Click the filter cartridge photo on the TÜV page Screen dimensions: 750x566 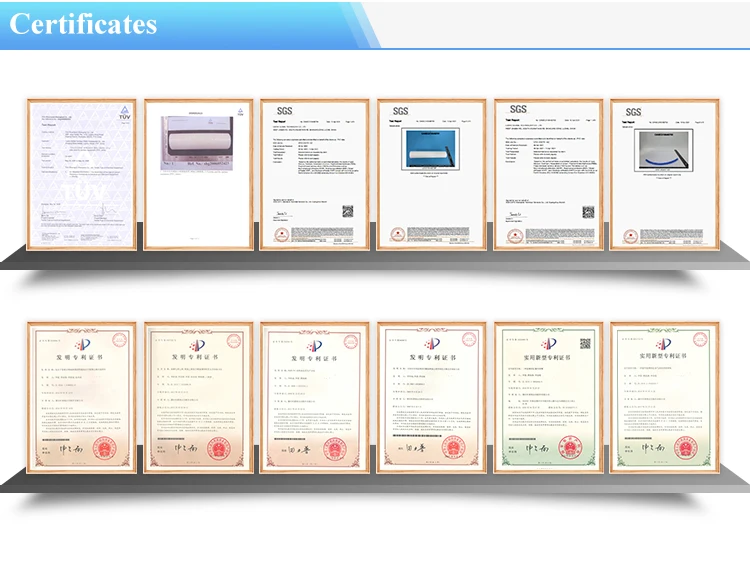tap(197, 143)
